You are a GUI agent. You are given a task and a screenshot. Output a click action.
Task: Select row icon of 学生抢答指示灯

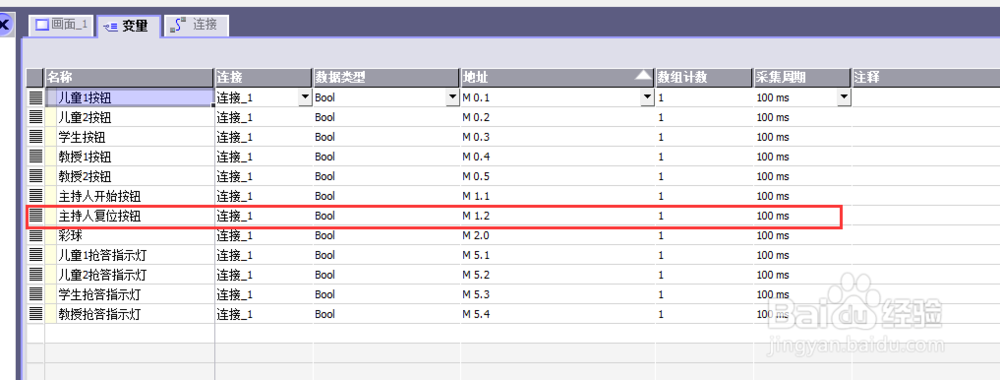click(36, 295)
